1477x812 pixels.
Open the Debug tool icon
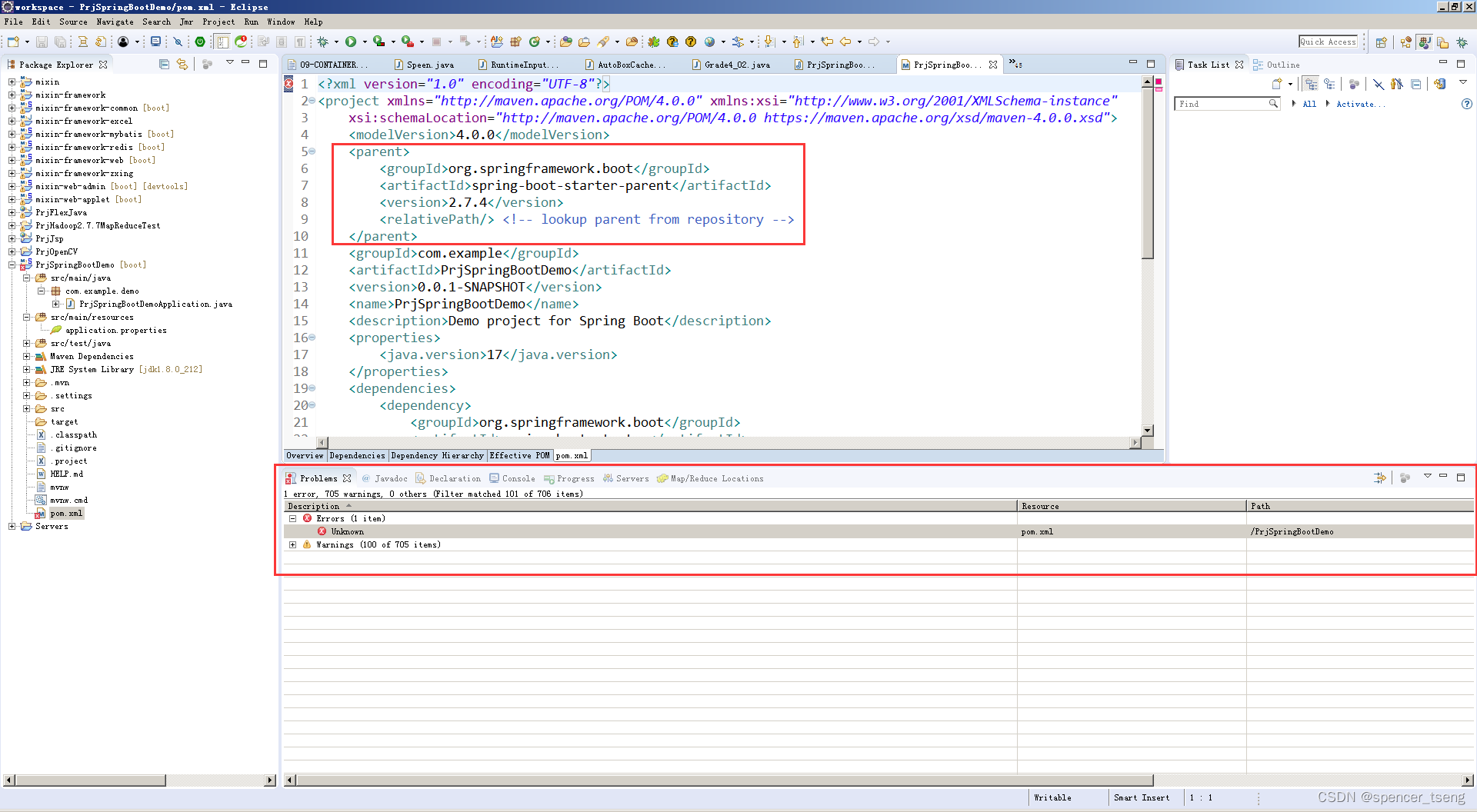[x=323, y=42]
